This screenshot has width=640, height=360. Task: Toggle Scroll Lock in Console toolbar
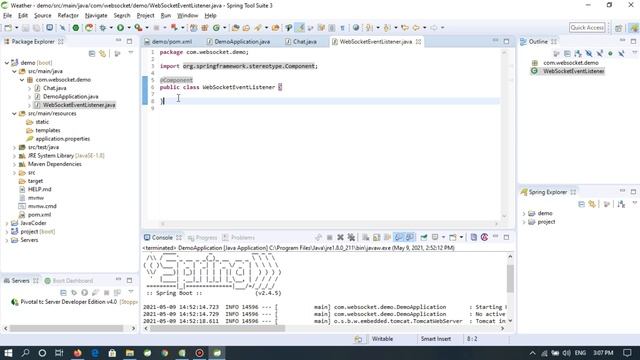coord(376,237)
